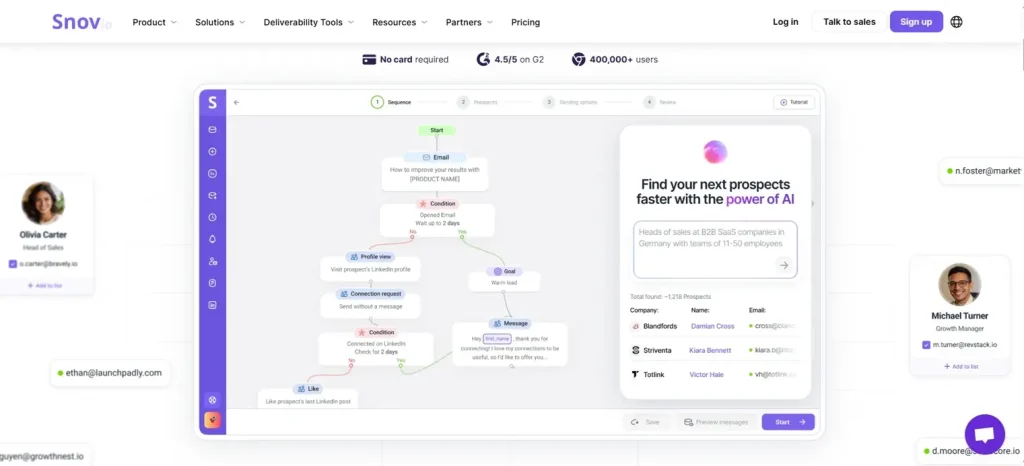This screenshot has width=1024, height=466.
Task: Click Preview messages button
Action: [x=716, y=422]
